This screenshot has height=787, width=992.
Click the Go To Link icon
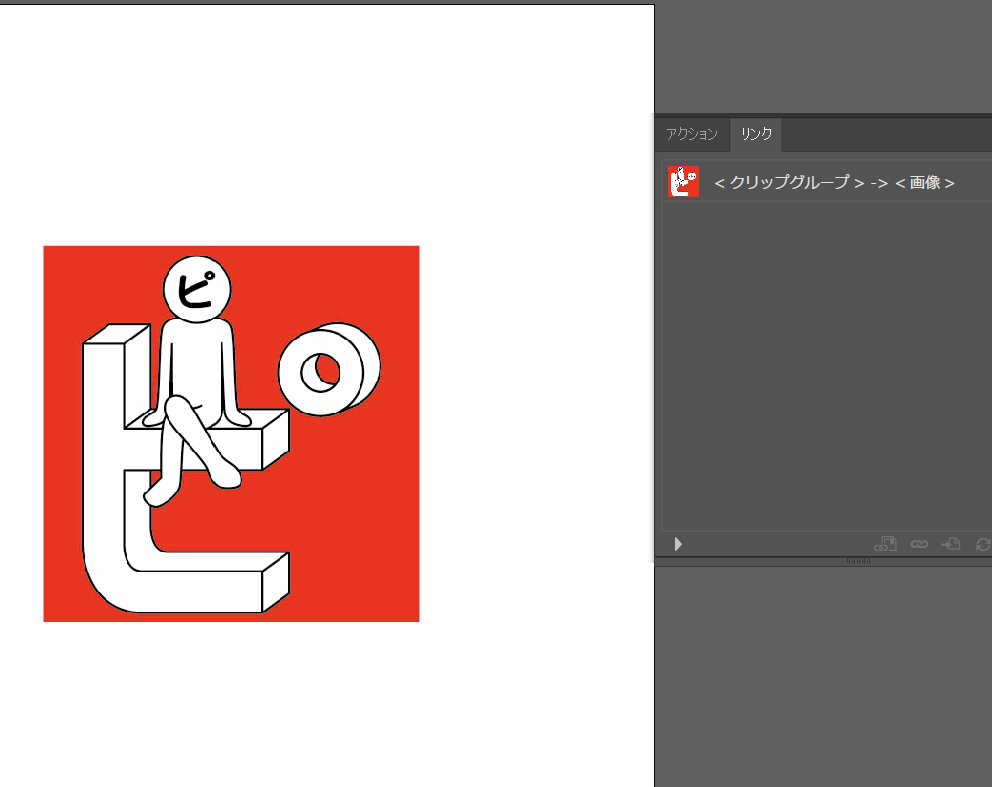coord(951,544)
